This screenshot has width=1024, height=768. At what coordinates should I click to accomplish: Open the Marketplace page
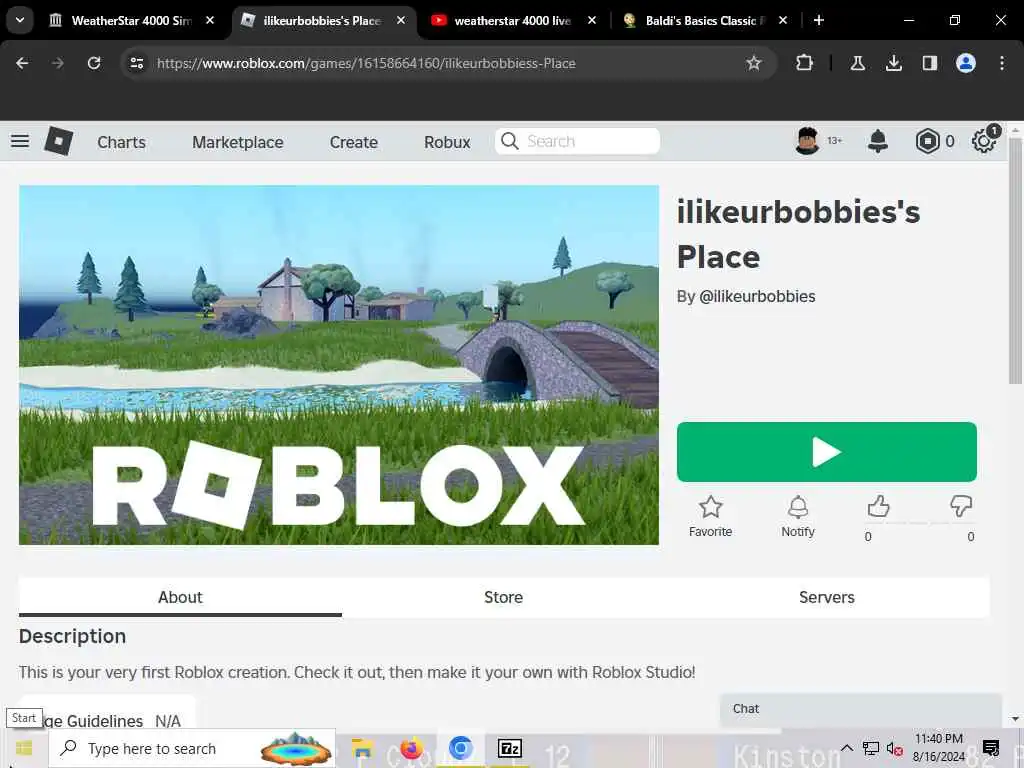pos(238,142)
